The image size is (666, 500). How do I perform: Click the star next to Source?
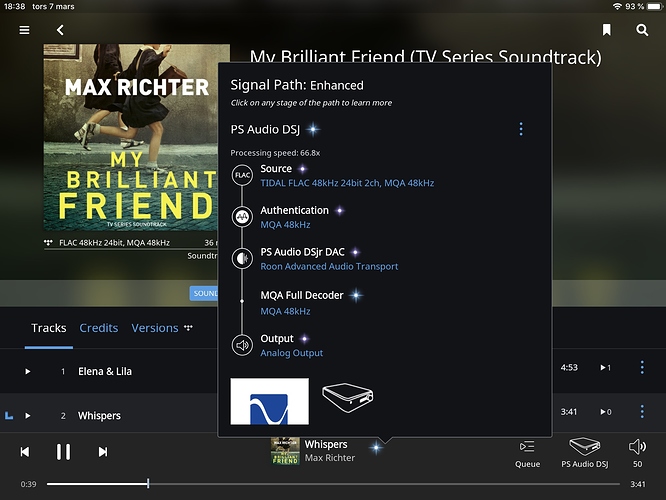point(302,169)
